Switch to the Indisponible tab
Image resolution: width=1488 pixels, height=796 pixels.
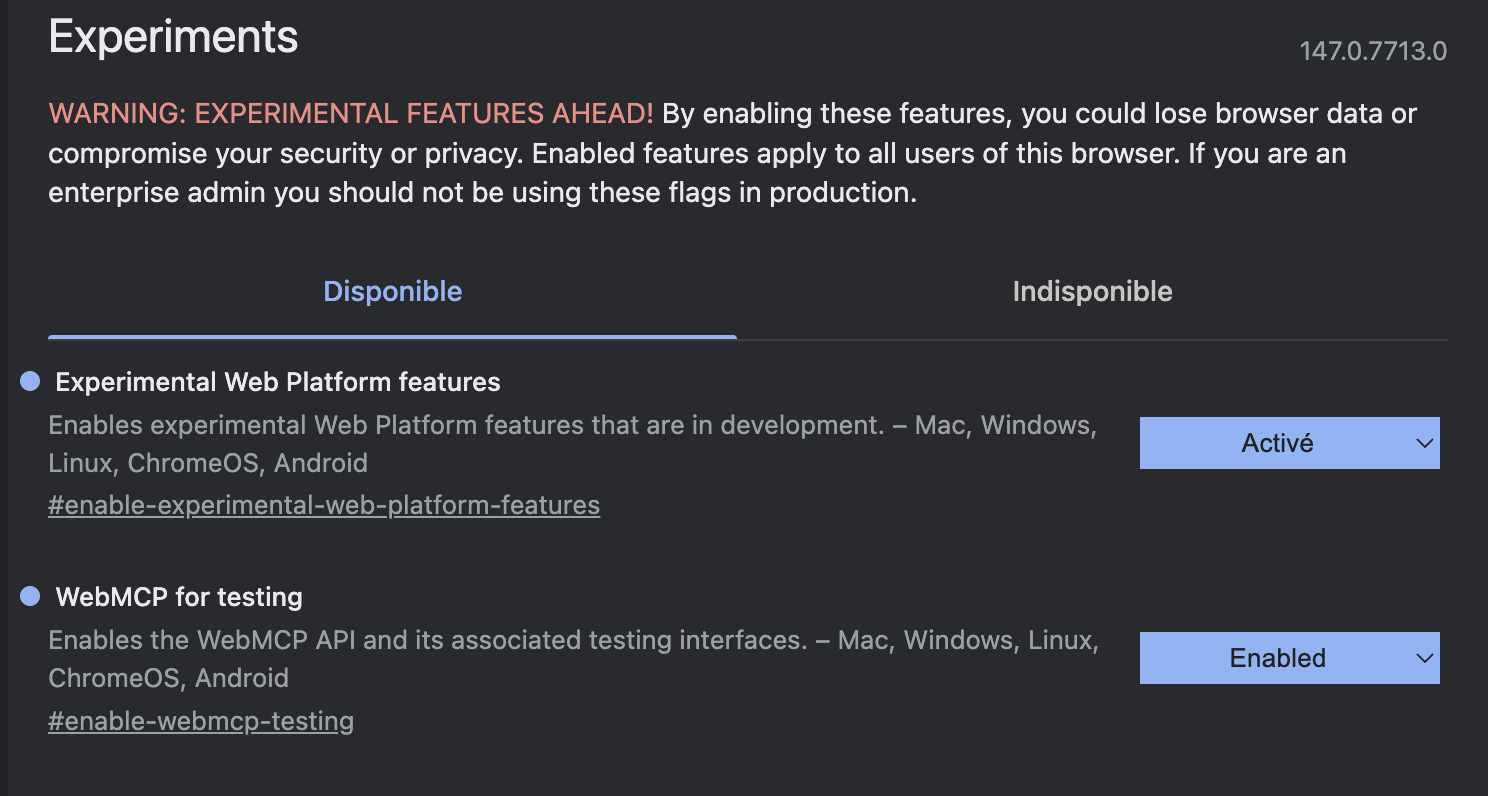tap(1092, 291)
